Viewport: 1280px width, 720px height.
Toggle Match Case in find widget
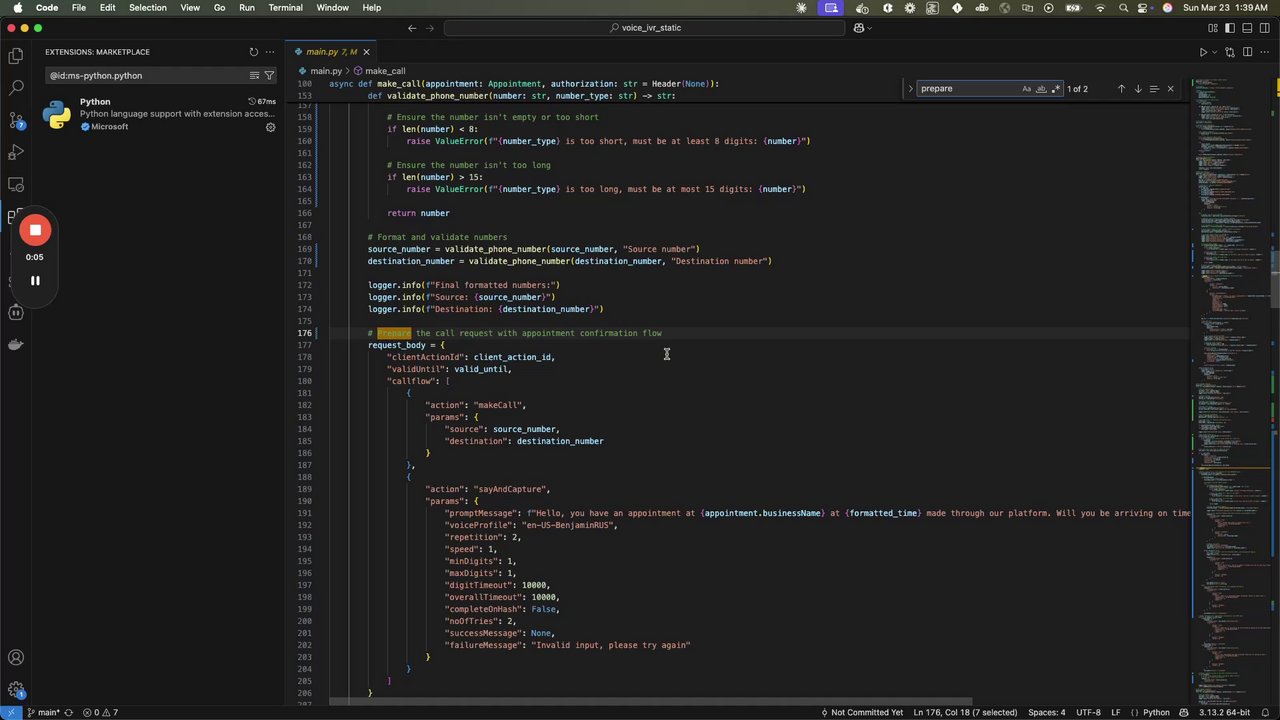point(1026,89)
